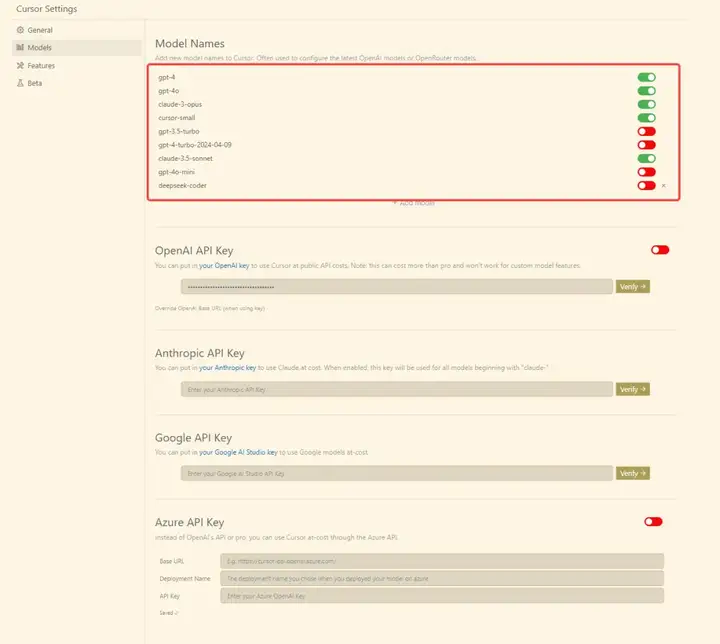Click the Features tools icon
Image resolution: width=720 pixels, height=644 pixels.
(20, 66)
